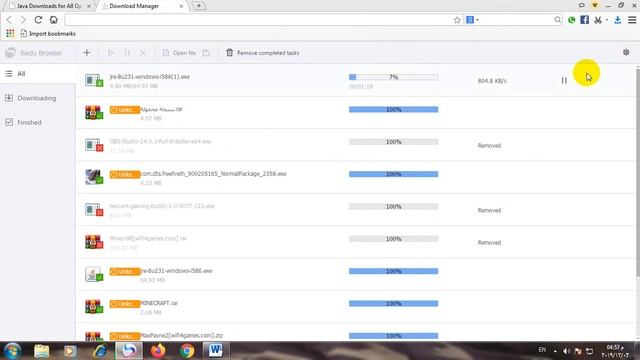Viewport: 640px width, 360px height.
Task: Open download manager settings gear
Action: (626, 52)
